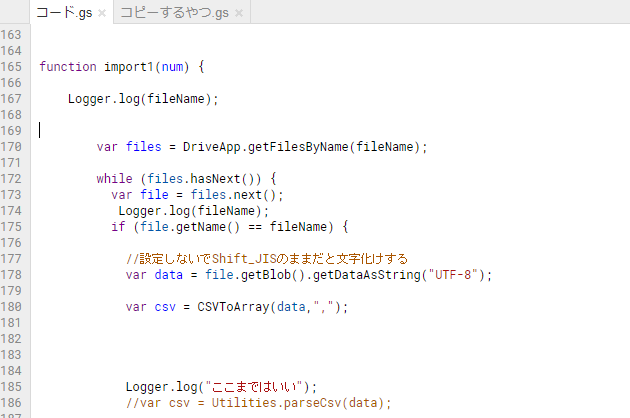Click the while keyword
The width and height of the screenshot is (630, 418).
click(x=114, y=179)
